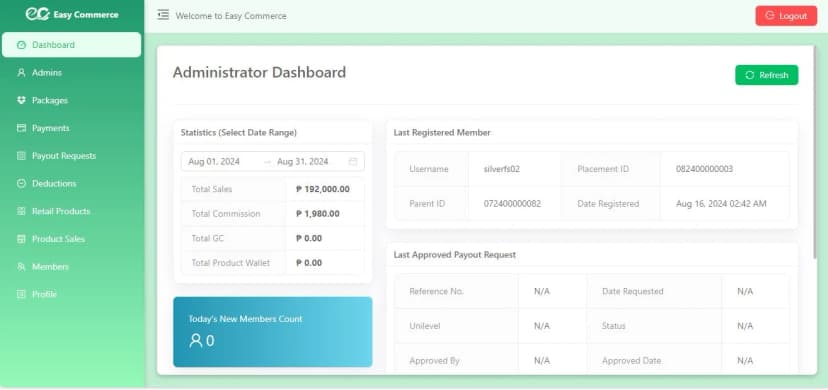The height and width of the screenshot is (390, 828).
Task: Open the Dashboard menu item
Action: pyautogui.click(x=71, y=45)
